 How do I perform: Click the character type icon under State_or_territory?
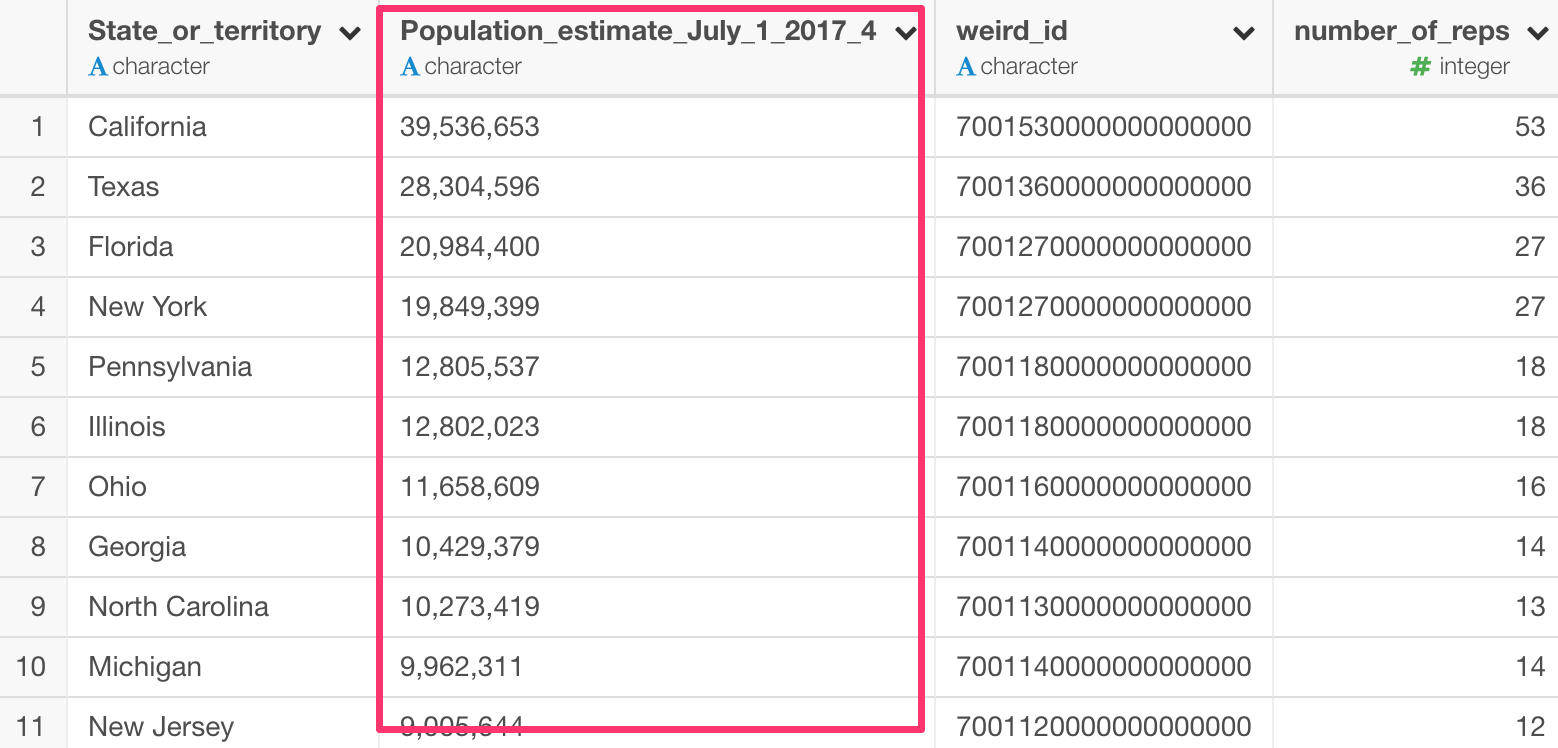pos(97,66)
